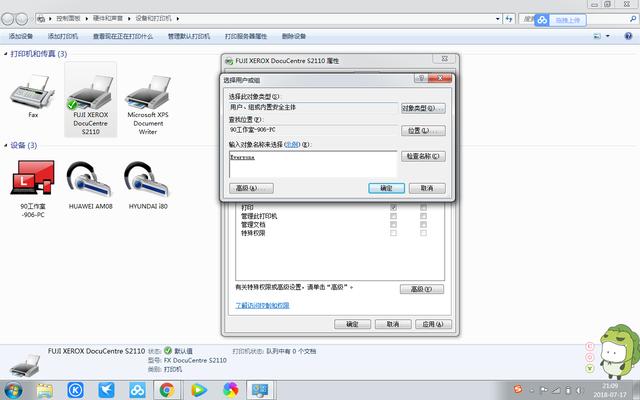Click the volume speaker tray icon
640x400 pixels.
point(578,391)
